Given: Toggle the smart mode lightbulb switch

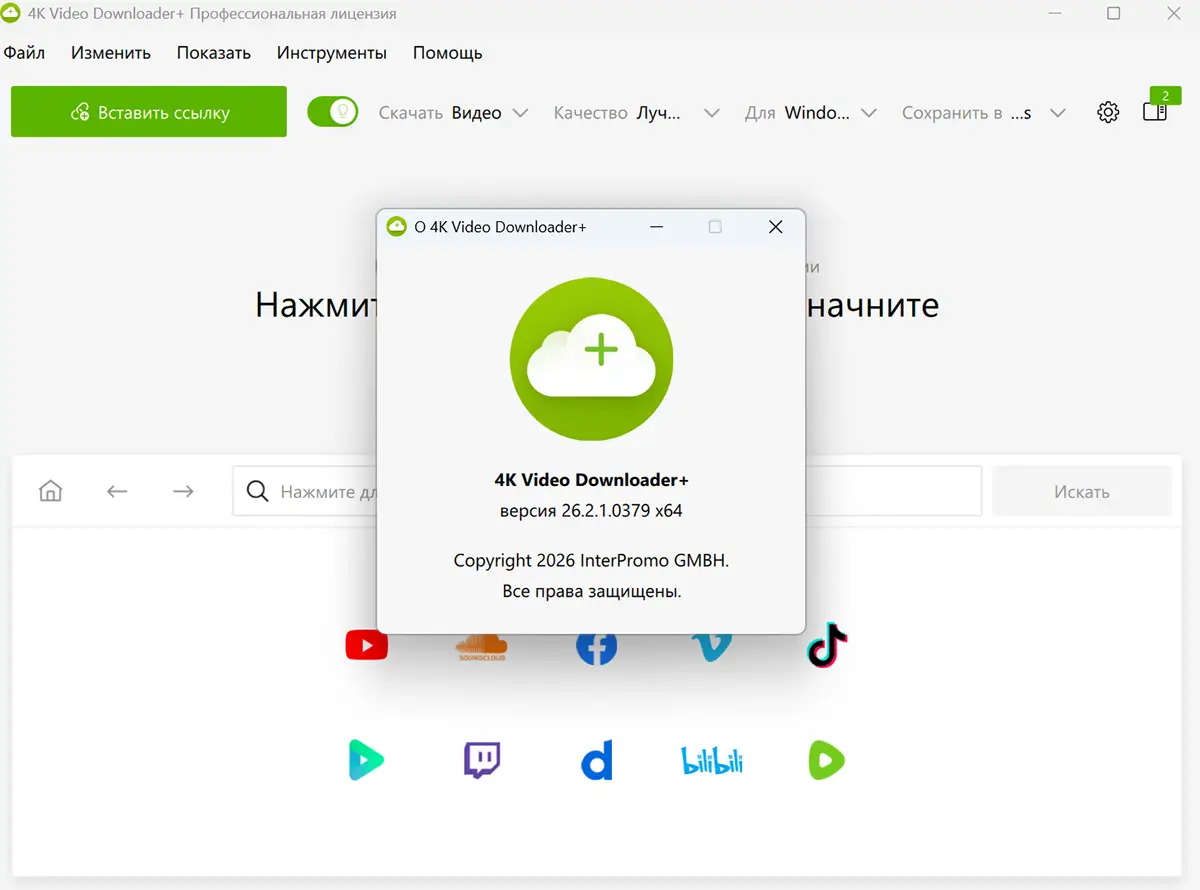Looking at the screenshot, I should click(332, 112).
